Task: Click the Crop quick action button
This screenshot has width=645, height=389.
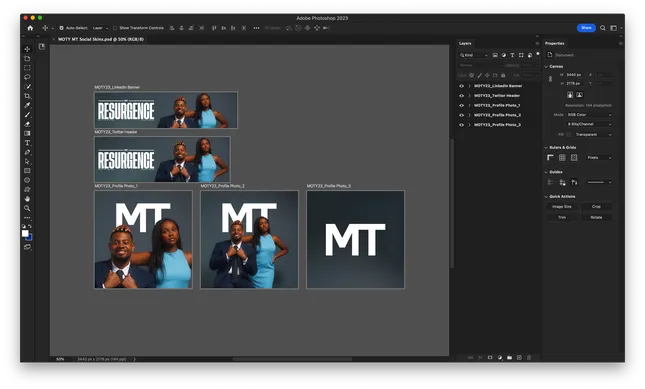Action: coord(596,206)
